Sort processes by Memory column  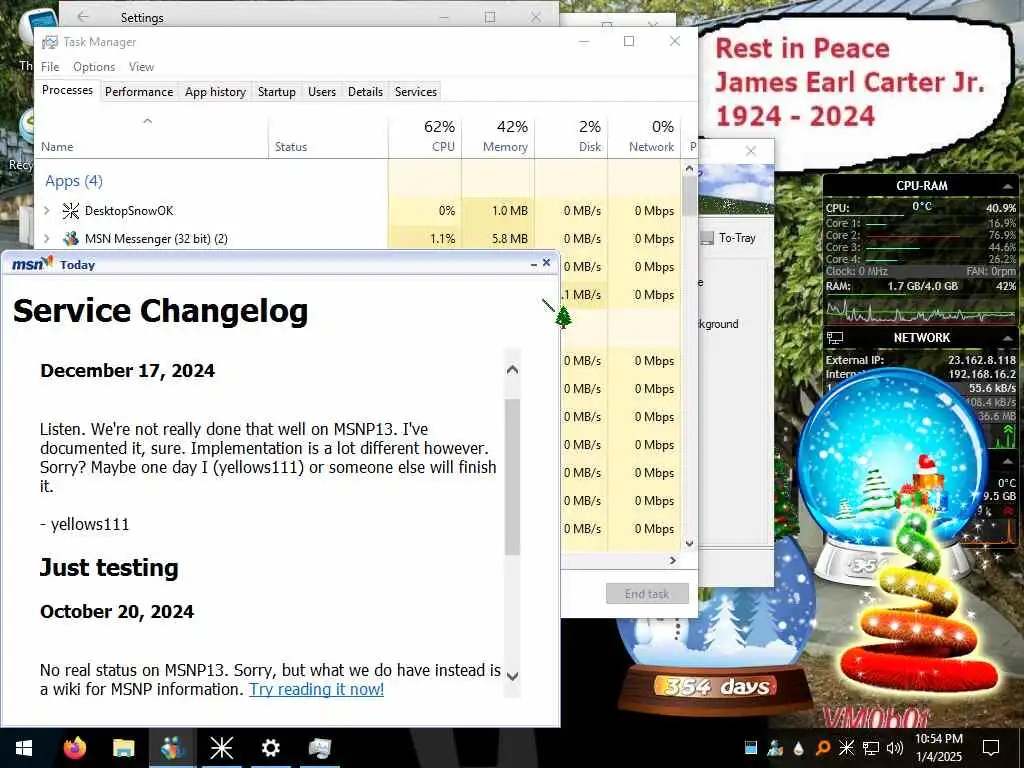tap(498, 136)
